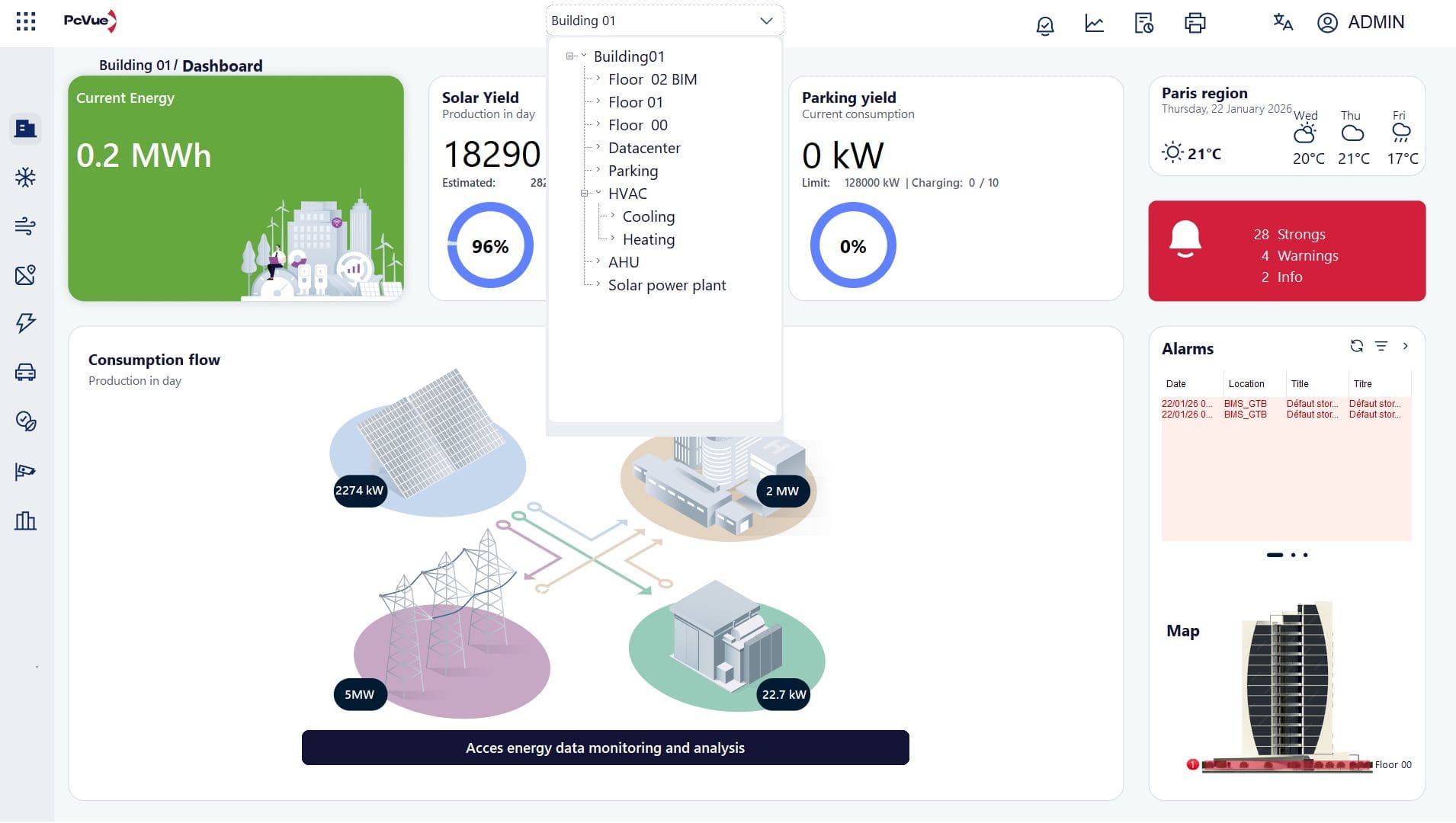Viewport: 1456px width, 823px height.
Task: Open the app grid launcher menu
Action: (26, 21)
